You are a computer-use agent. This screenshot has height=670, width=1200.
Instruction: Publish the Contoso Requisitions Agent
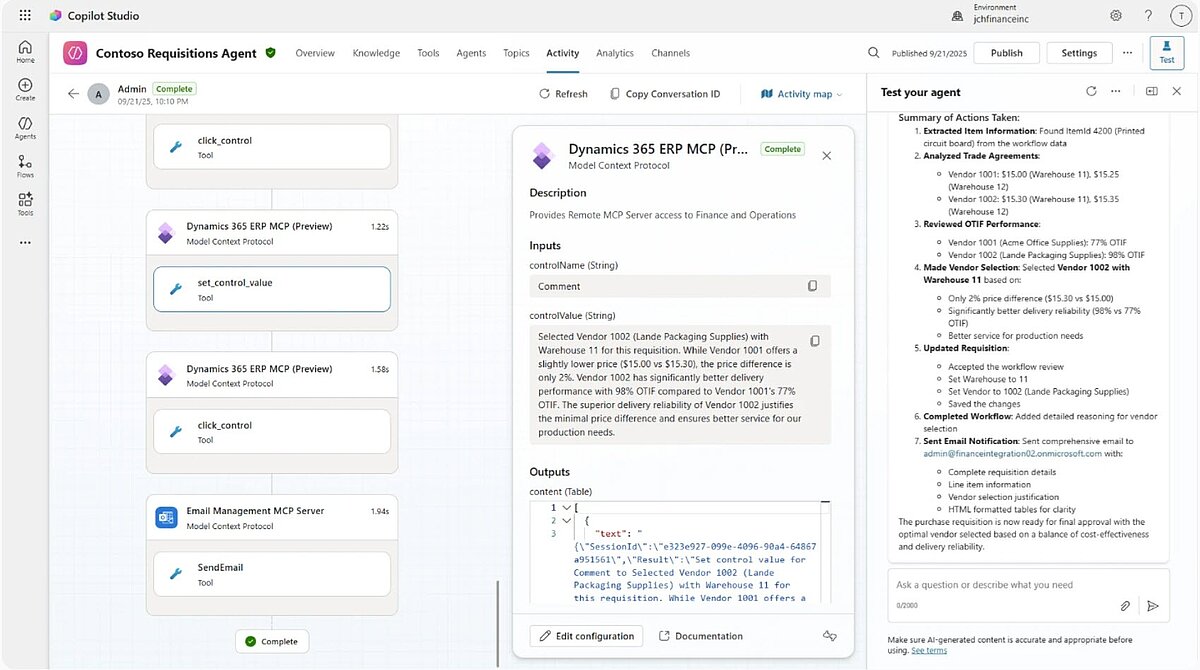click(1005, 52)
